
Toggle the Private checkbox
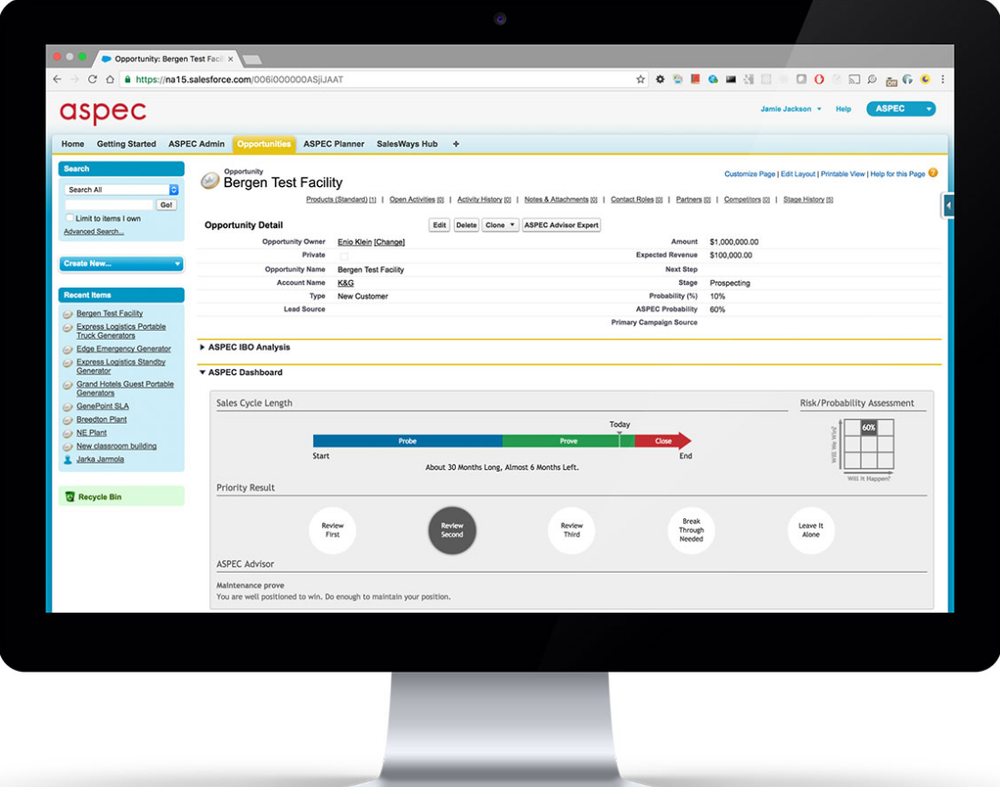click(x=344, y=256)
